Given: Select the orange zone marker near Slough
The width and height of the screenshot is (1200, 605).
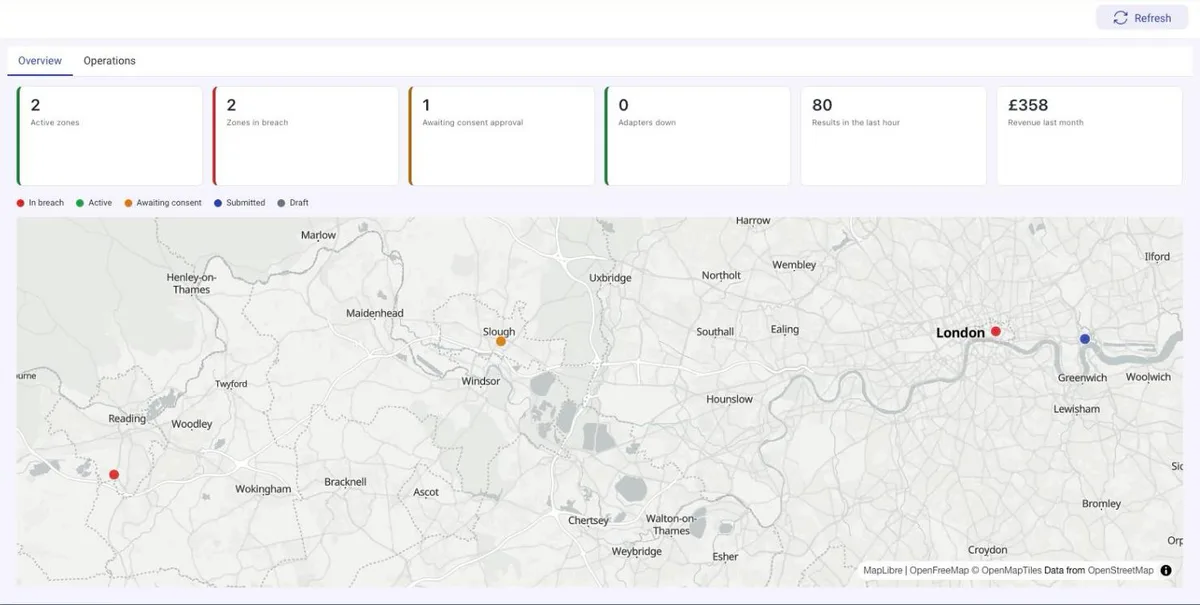Looking at the screenshot, I should click(x=501, y=342).
